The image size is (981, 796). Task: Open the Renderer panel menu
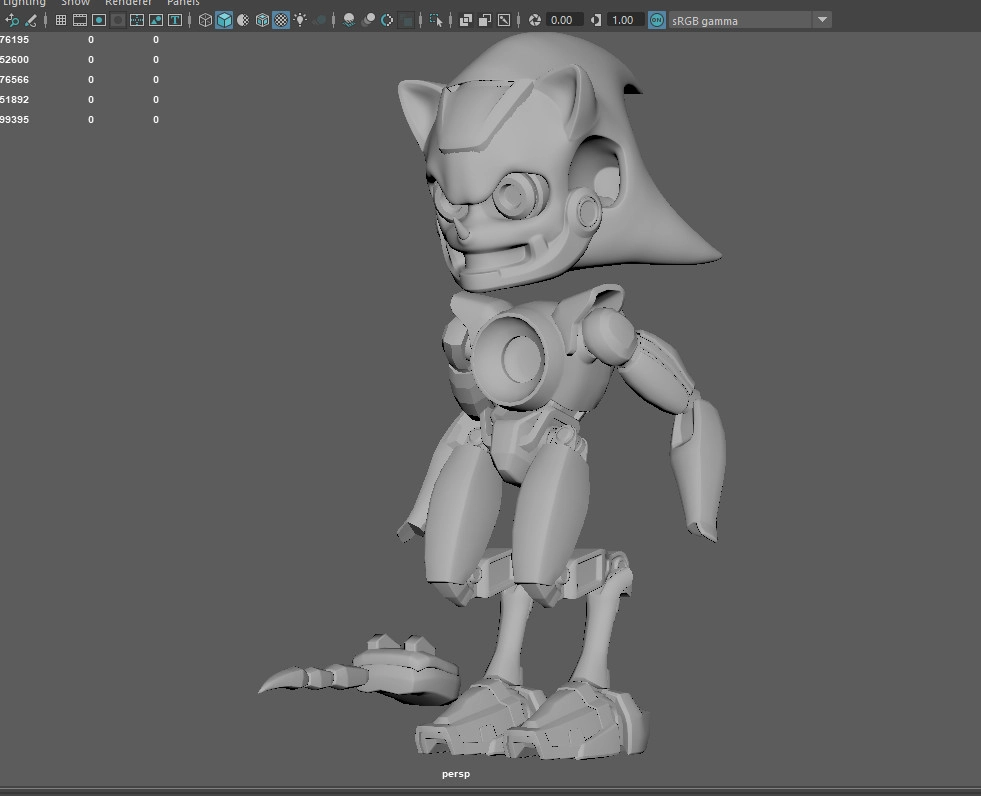tap(128, 3)
